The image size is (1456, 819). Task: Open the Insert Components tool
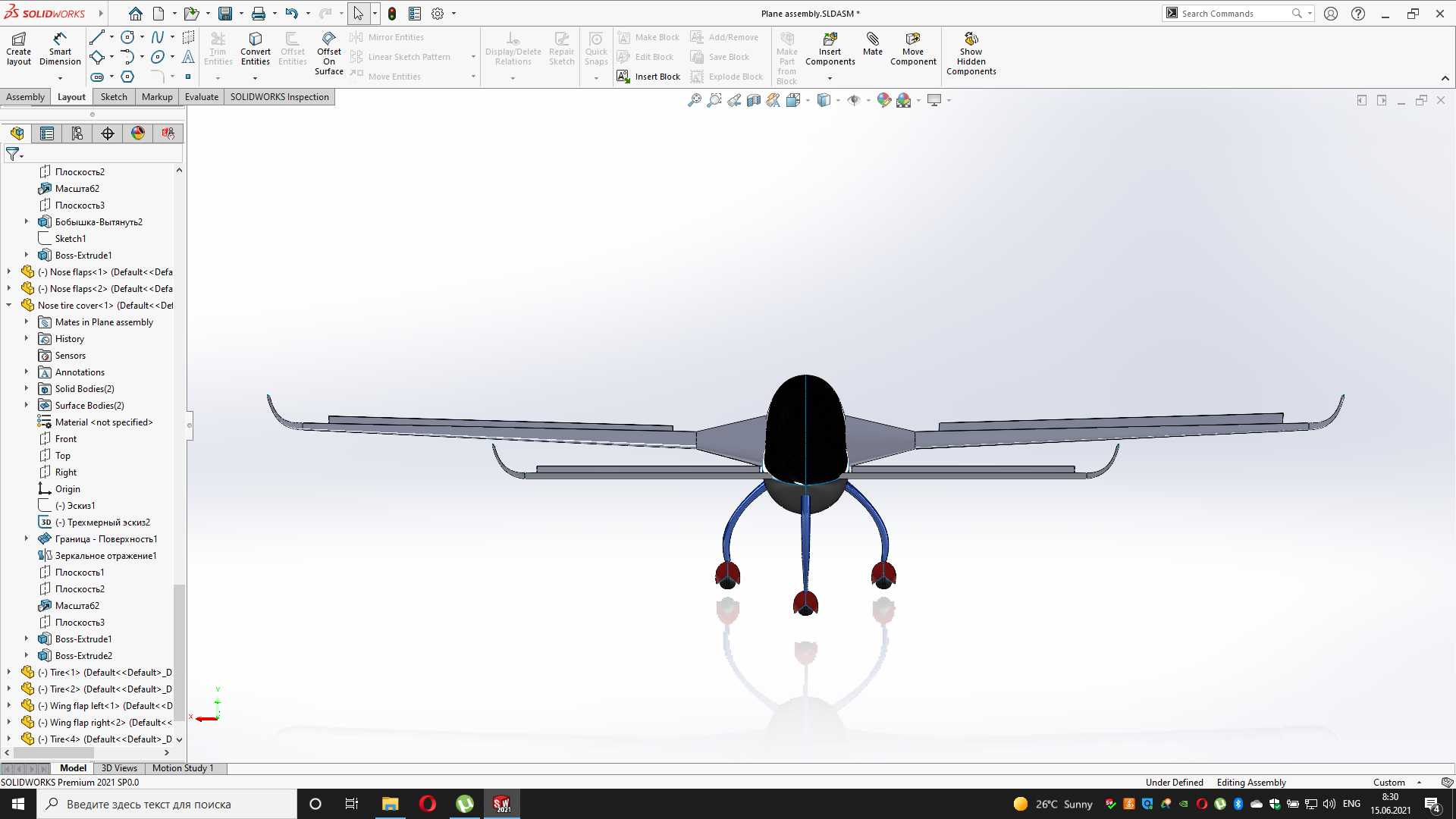point(830,49)
